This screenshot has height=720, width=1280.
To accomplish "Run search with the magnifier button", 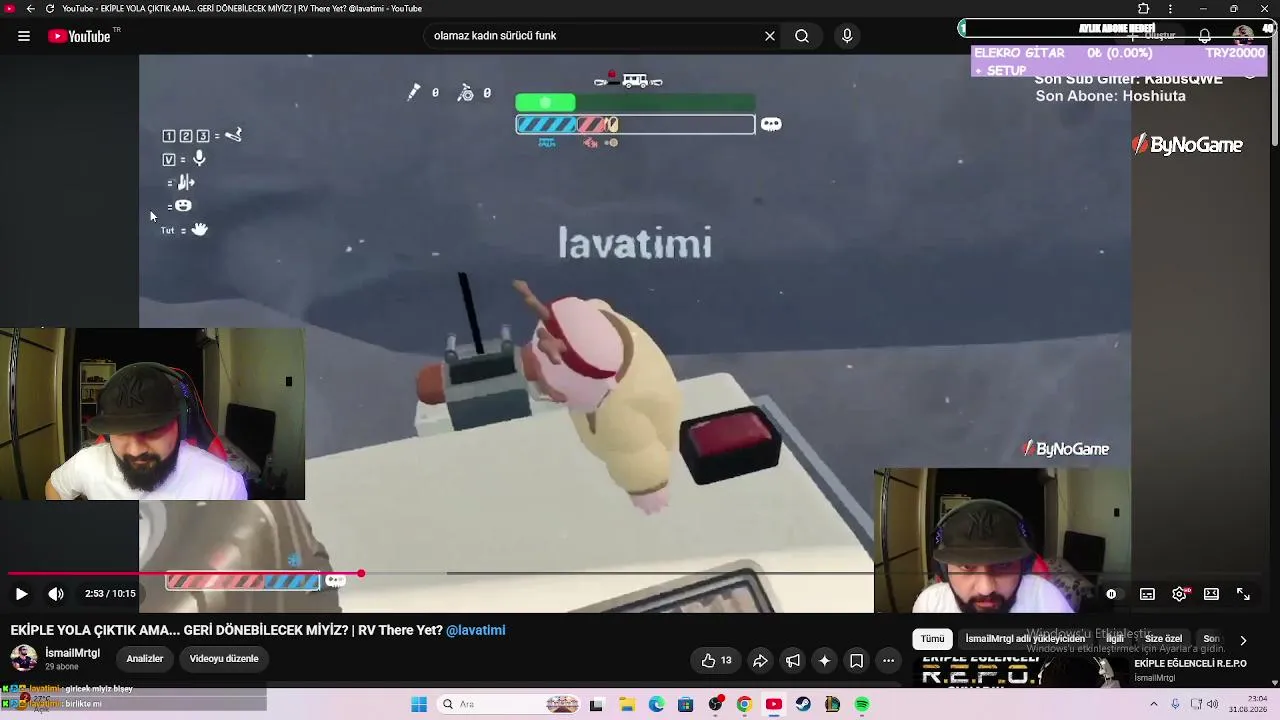I will [x=802, y=36].
